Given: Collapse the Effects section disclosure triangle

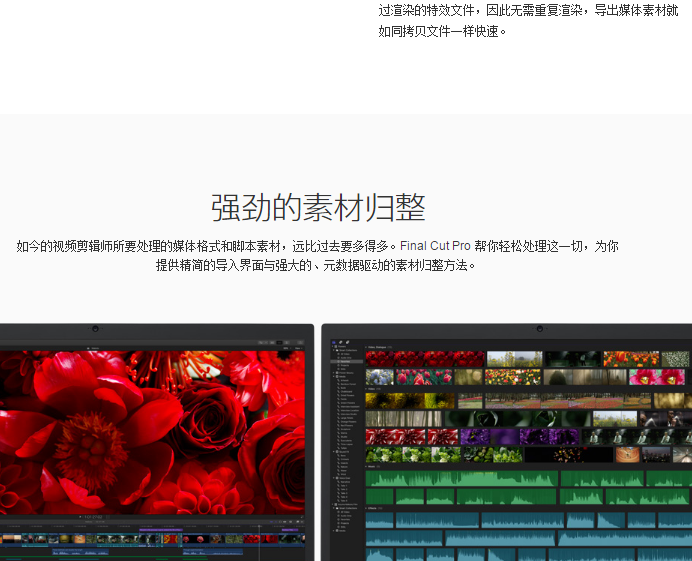Looking at the screenshot, I should [x=367, y=508].
